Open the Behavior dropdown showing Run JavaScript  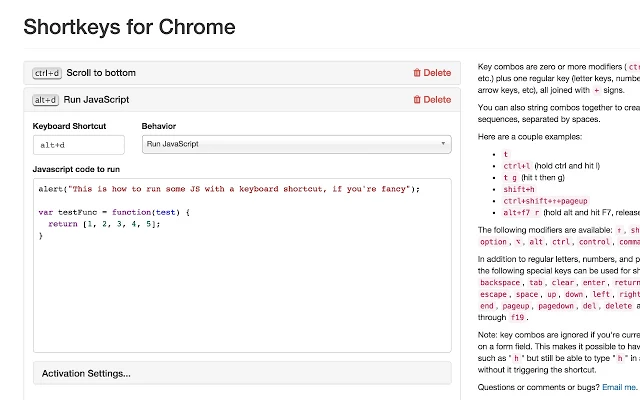296,144
